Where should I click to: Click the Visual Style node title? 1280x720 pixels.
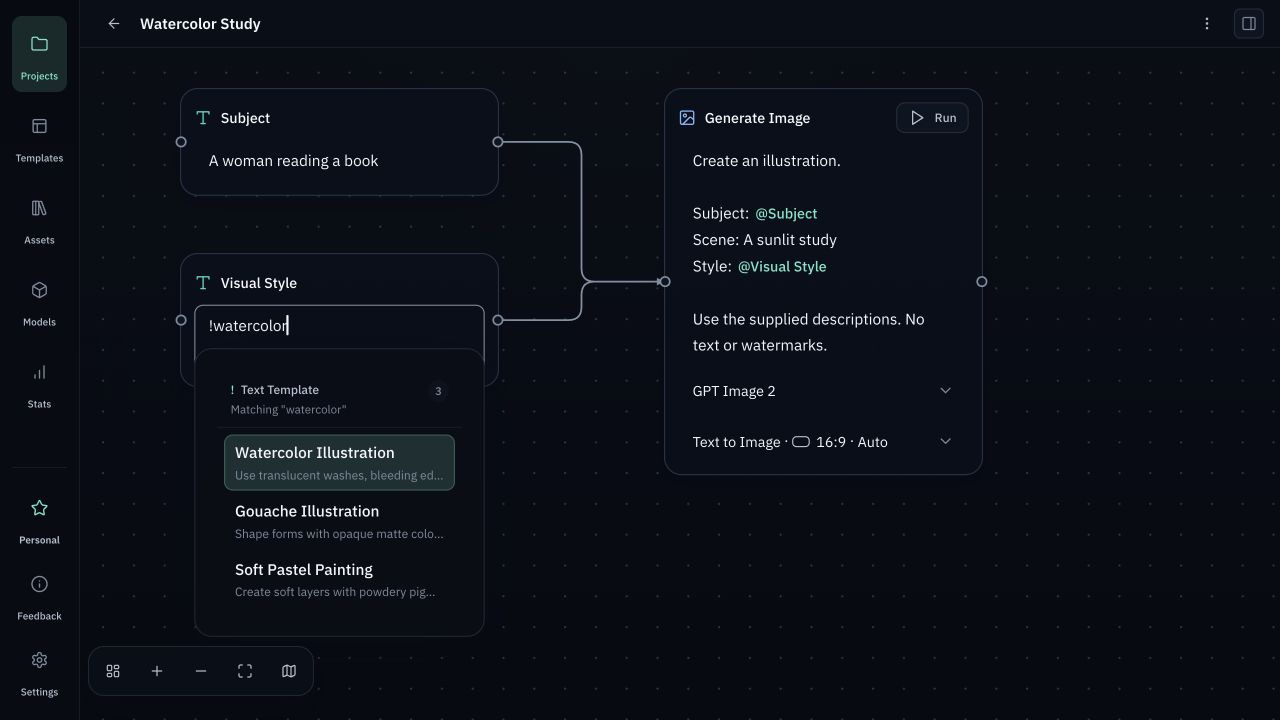[x=258, y=283]
